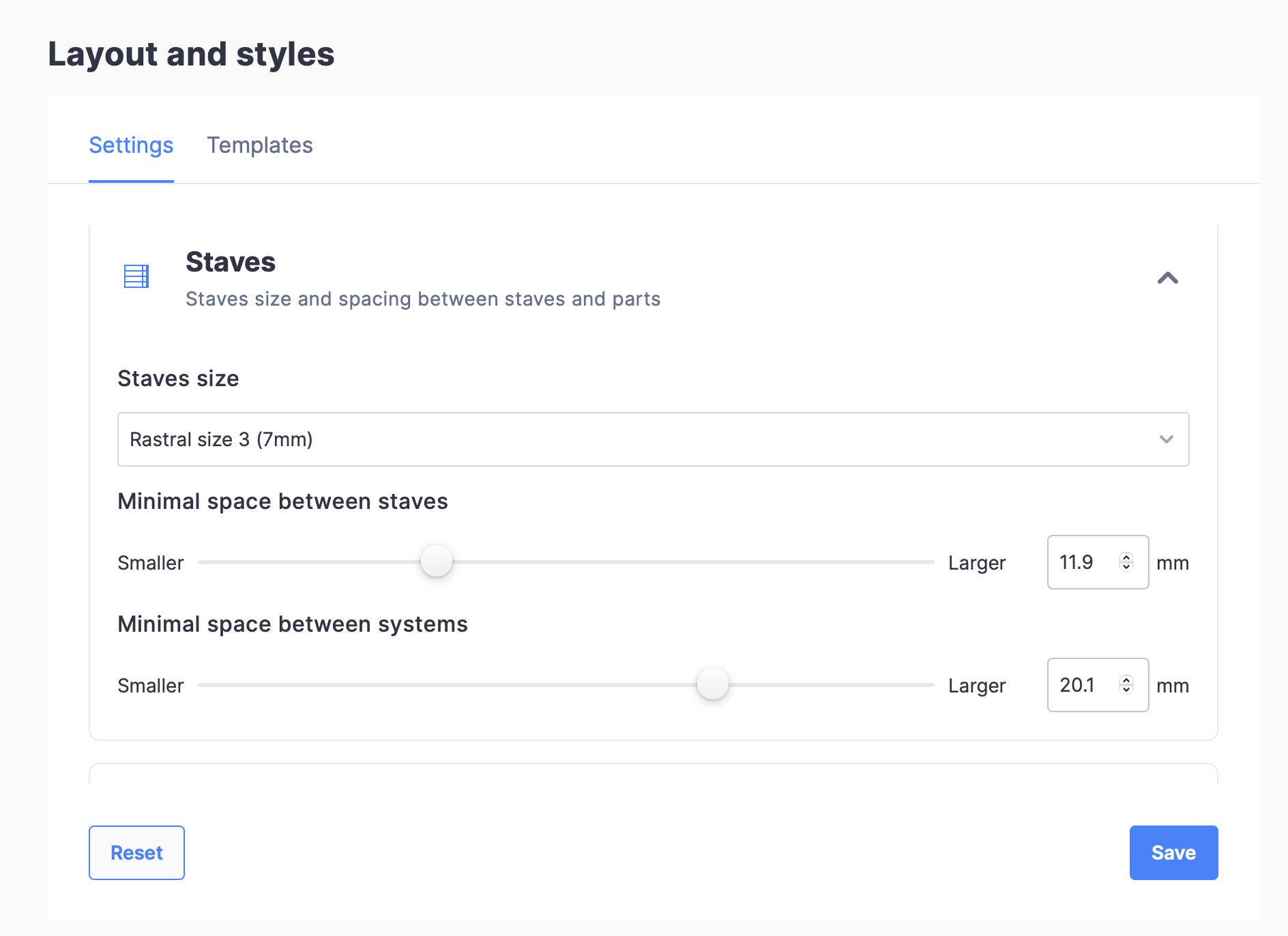
Task: Click the chevron icon to collapse Staves
Action: (x=1169, y=277)
